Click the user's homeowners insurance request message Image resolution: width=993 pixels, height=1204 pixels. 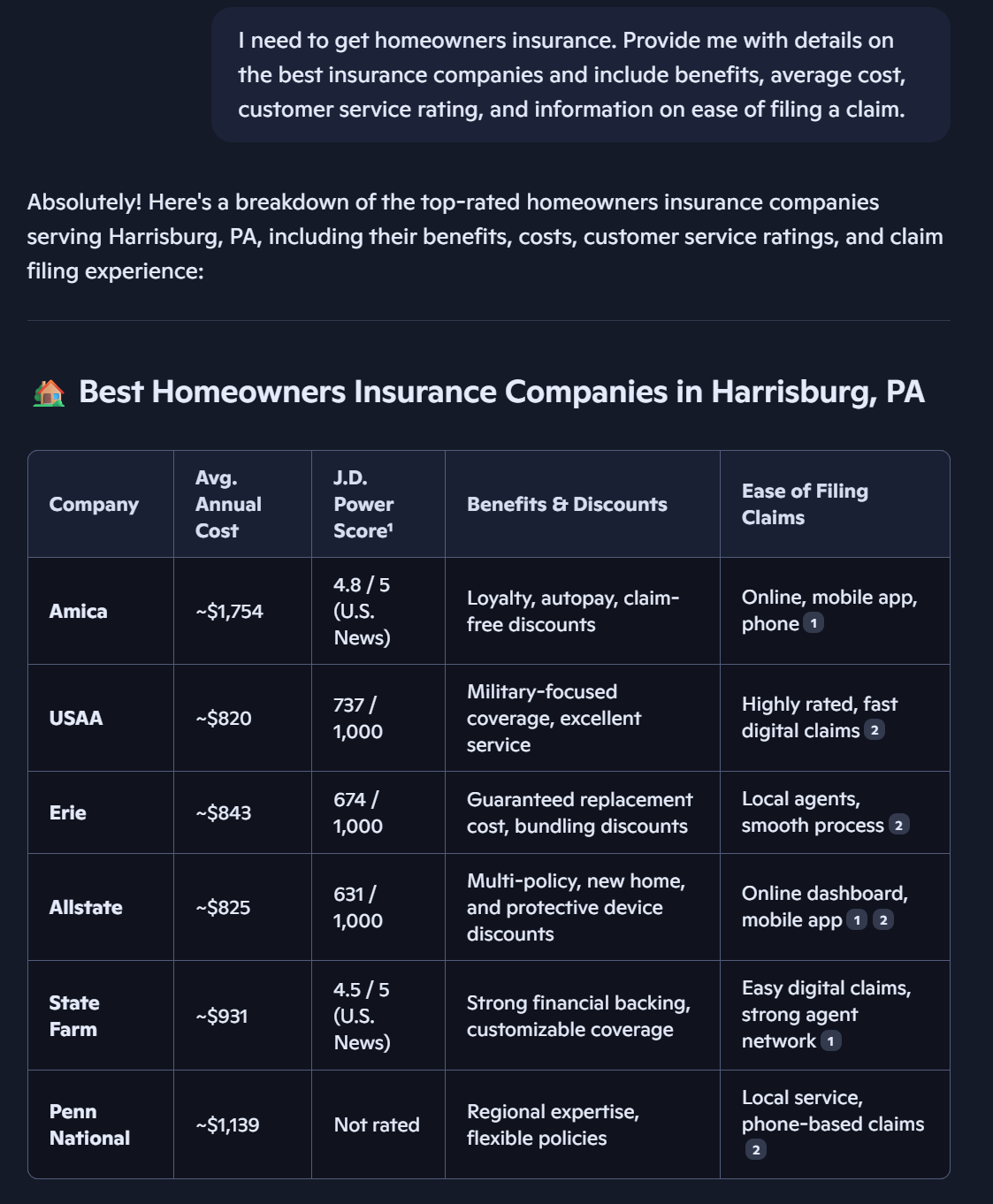[x=580, y=75]
